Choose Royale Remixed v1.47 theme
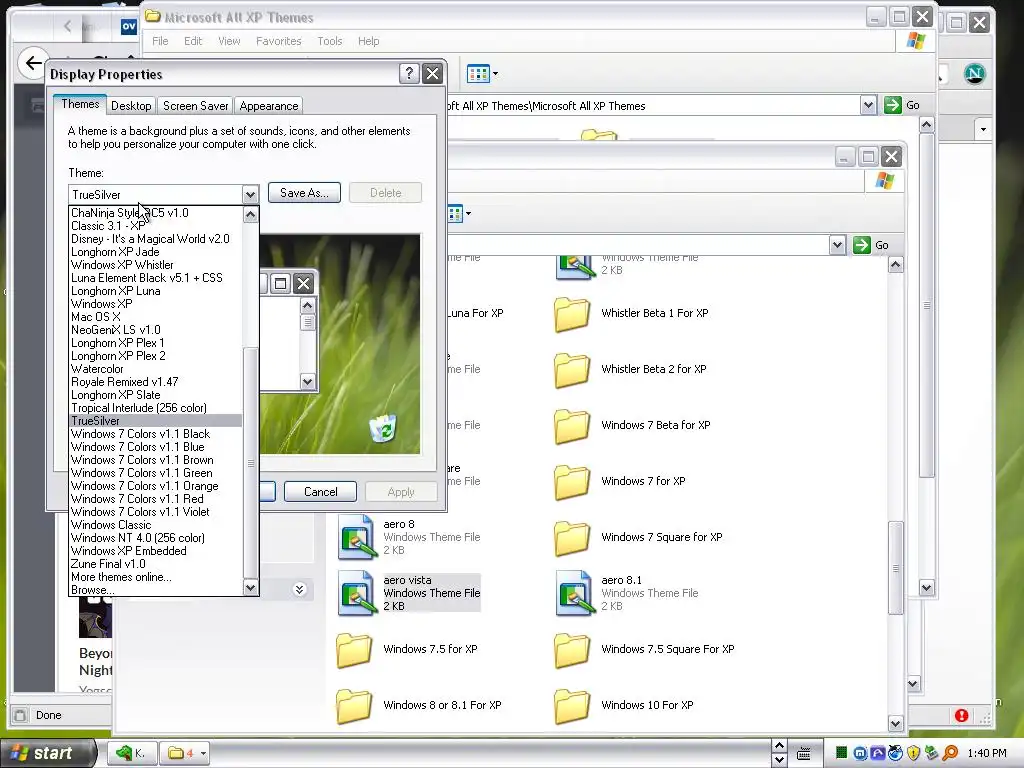 (x=155, y=382)
